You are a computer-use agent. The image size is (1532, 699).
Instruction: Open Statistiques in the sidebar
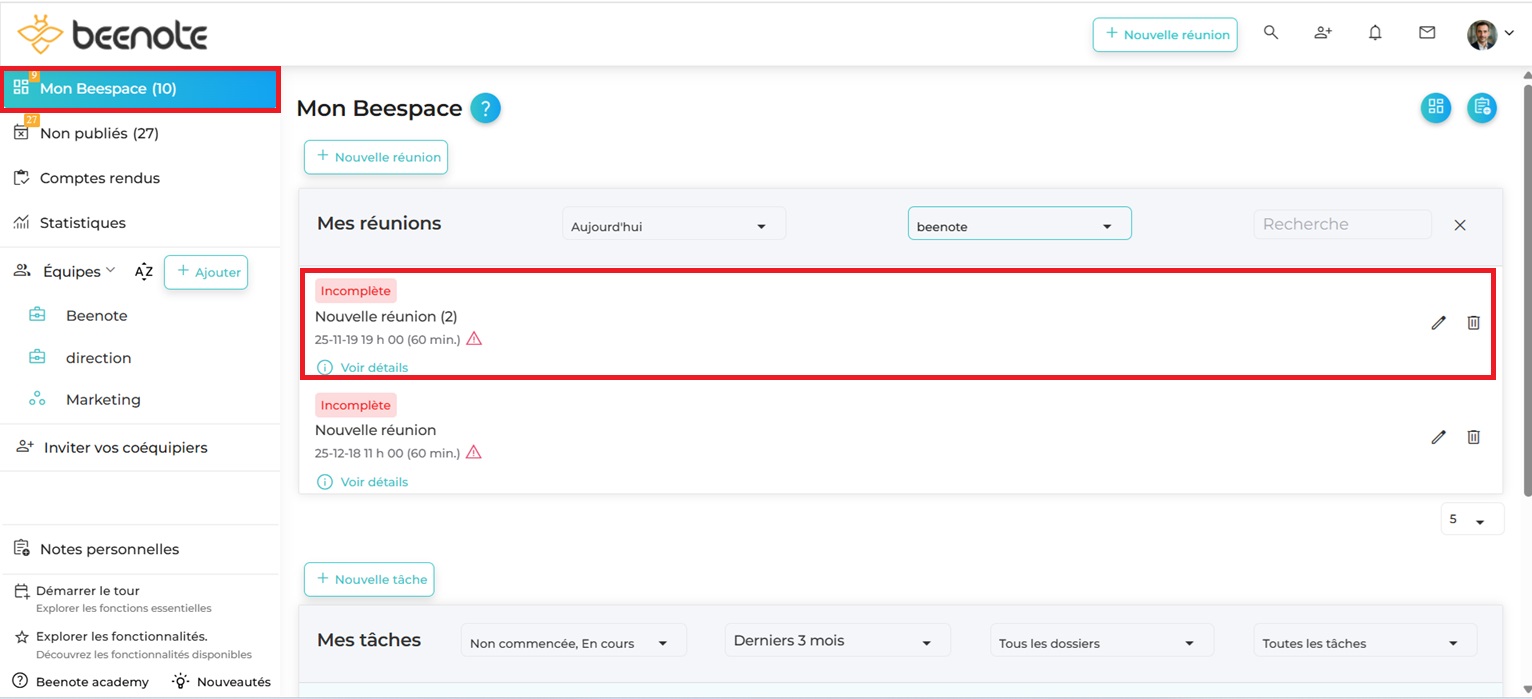pyautogui.click(x=82, y=223)
